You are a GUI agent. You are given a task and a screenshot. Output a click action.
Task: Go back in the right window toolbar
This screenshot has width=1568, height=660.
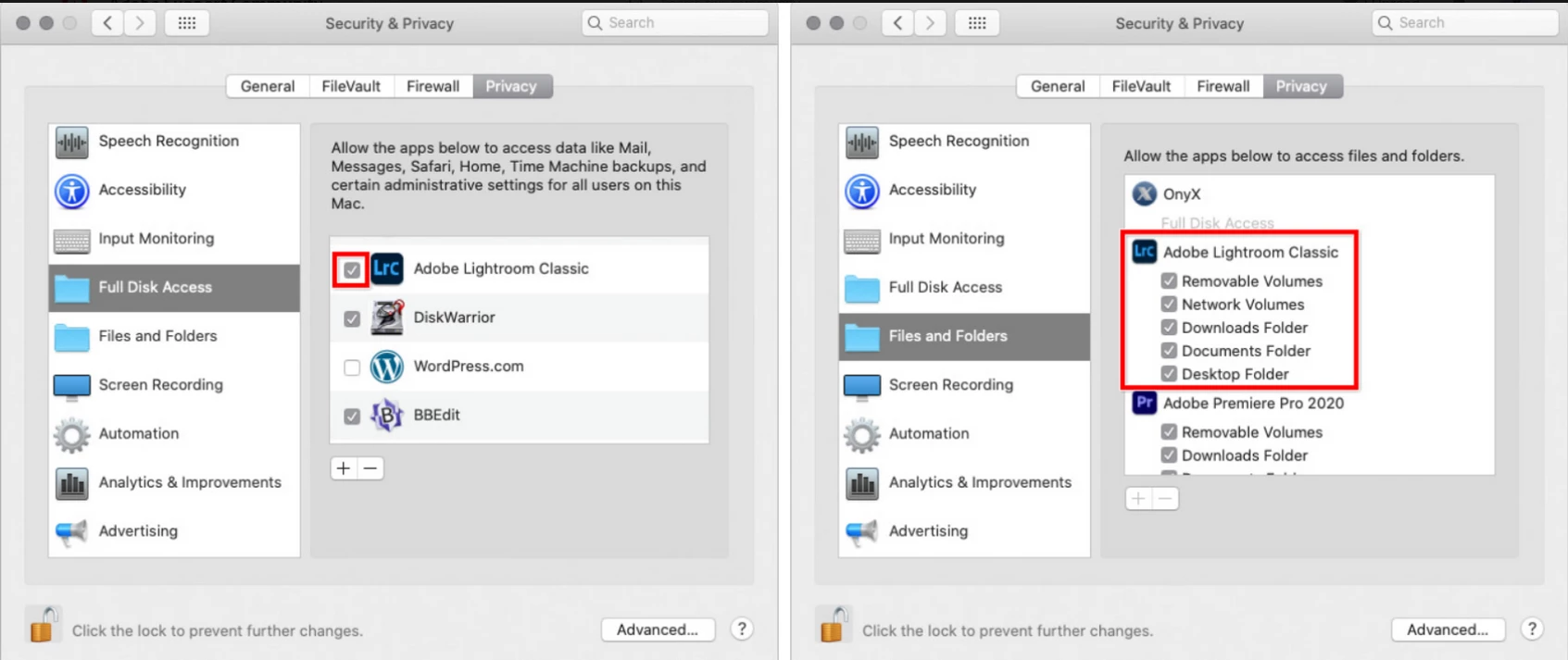(897, 23)
